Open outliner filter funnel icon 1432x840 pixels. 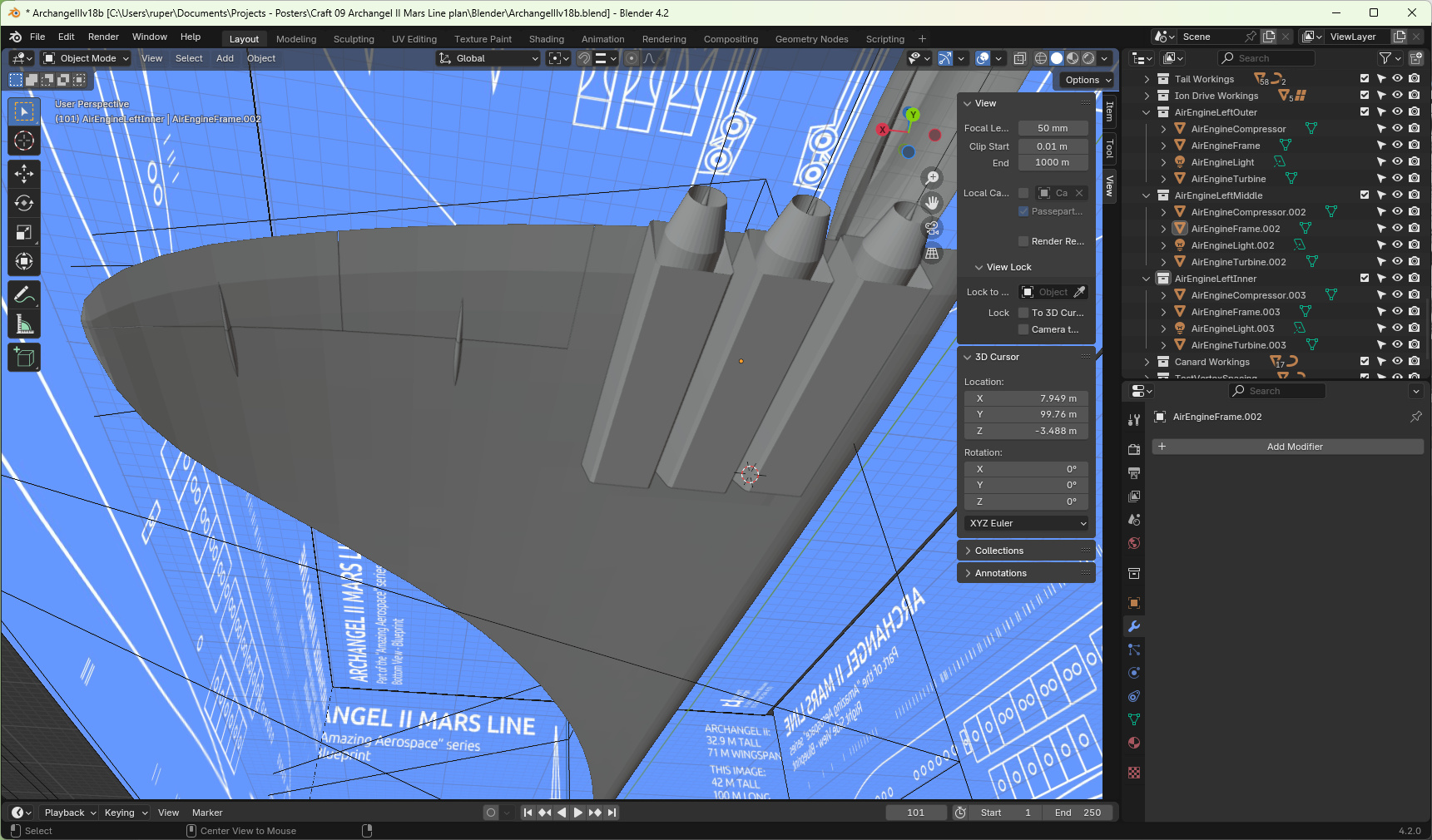pos(1385,58)
